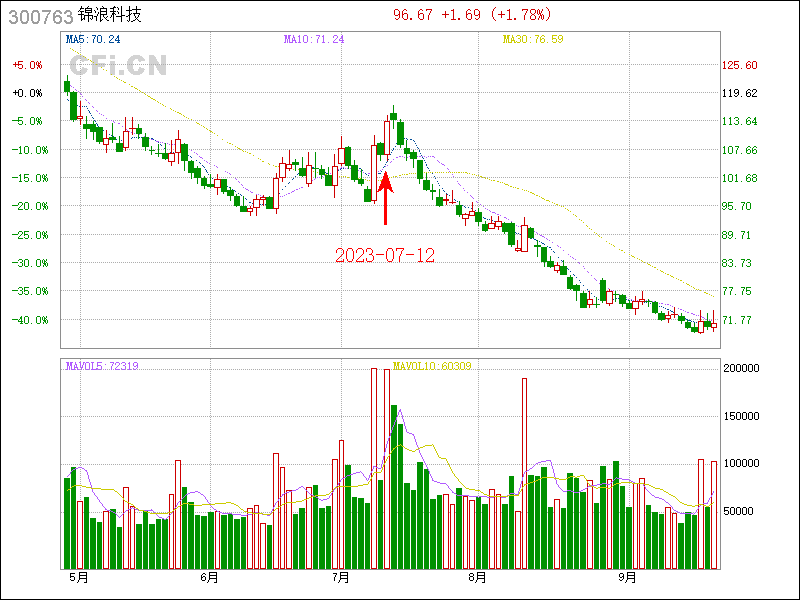Select the MA30:76.59 indicator label
The width and height of the screenshot is (800, 600).
(x=533, y=39)
